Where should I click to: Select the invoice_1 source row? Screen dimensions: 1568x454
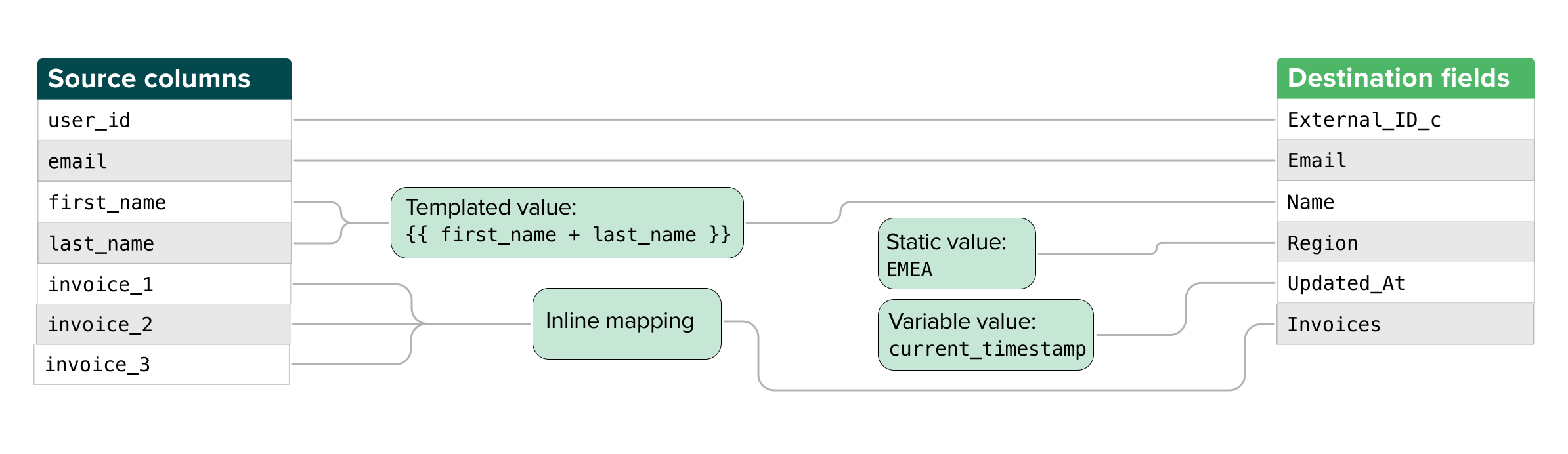point(164,284)
